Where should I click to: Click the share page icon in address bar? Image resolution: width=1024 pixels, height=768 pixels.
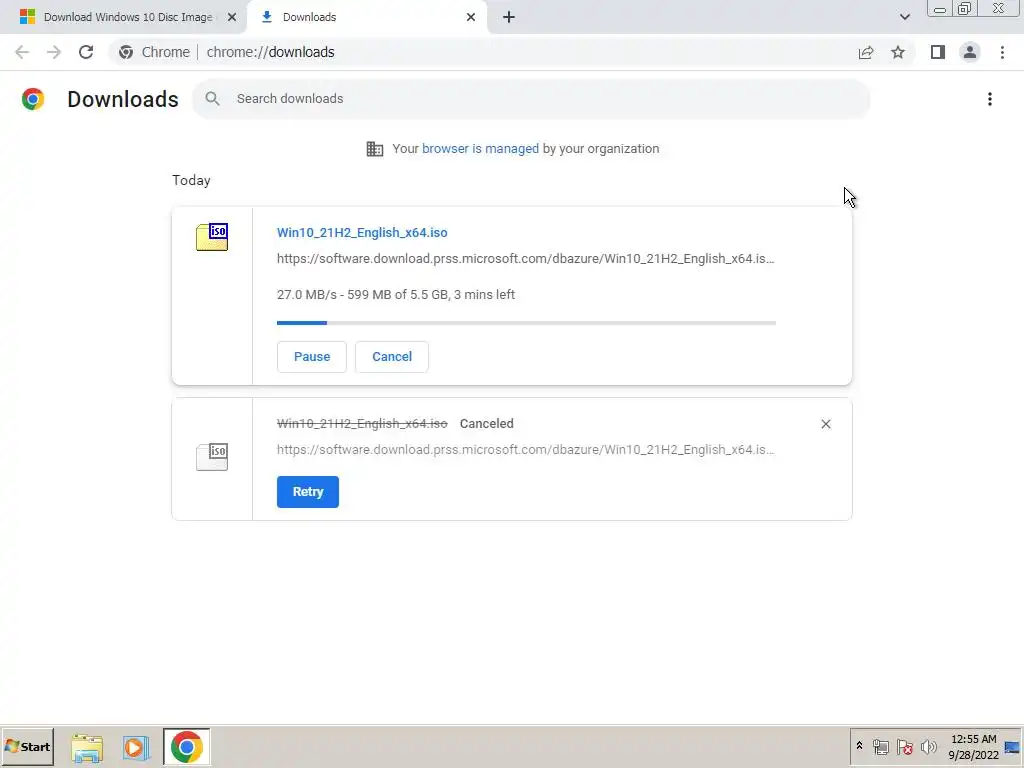click(866, 52)
